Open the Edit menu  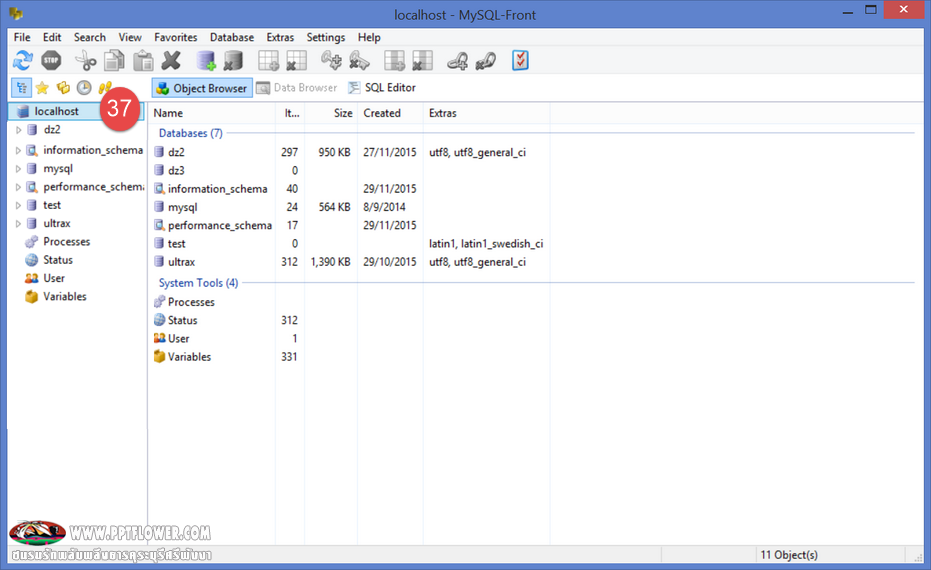(52, 37)
